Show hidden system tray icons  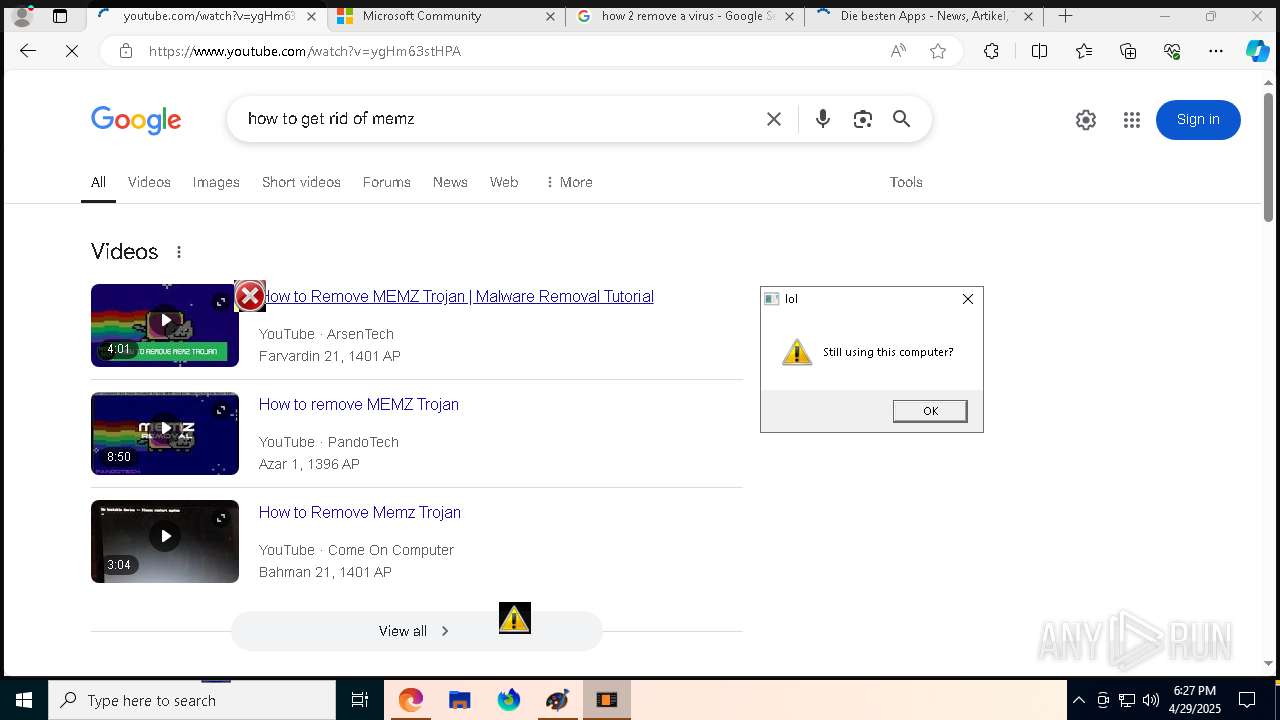(x=1078, y=700)
